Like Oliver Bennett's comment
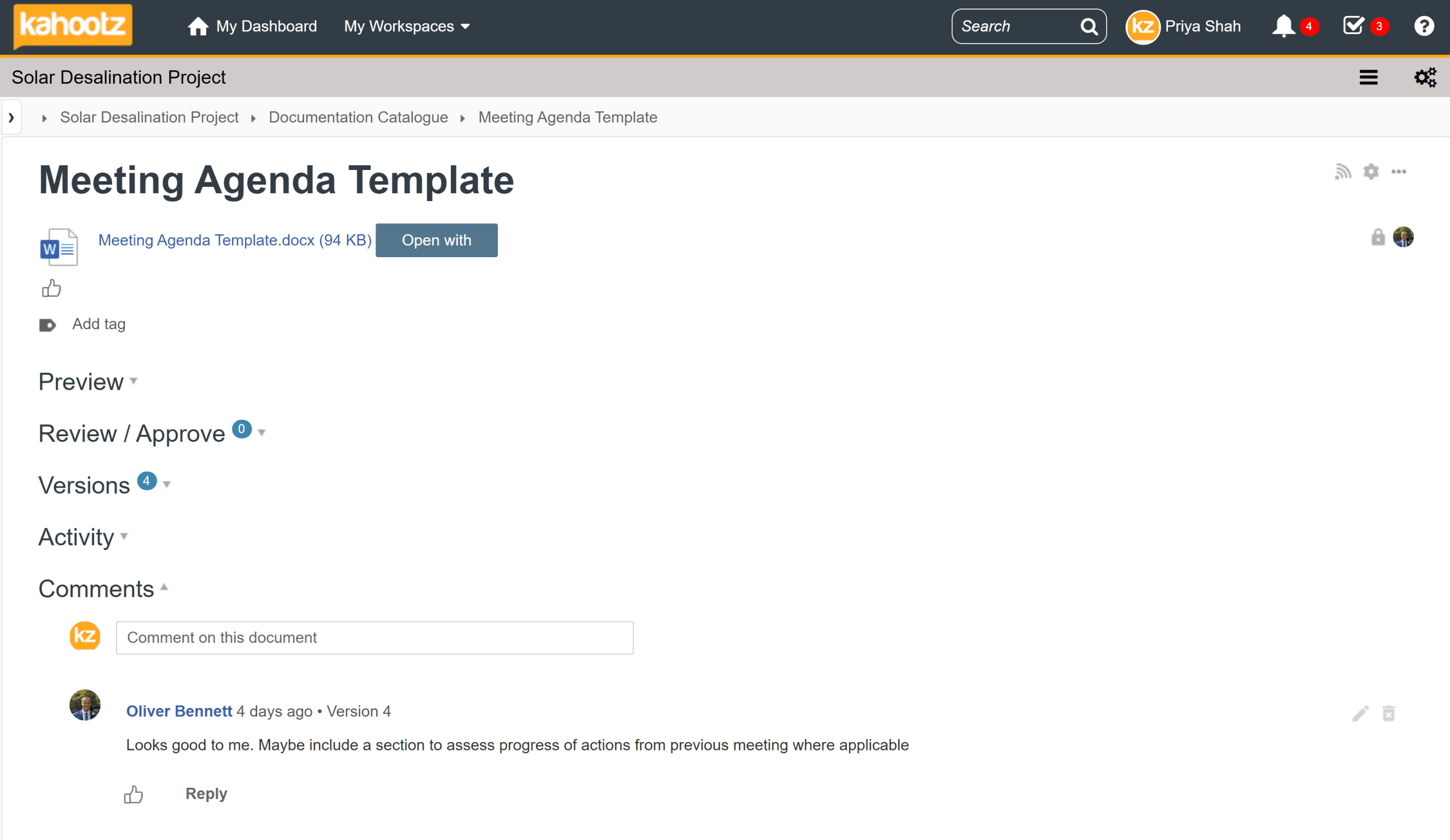The width and height of the screenshot is (1450, 840). click(x=133, y=795)
